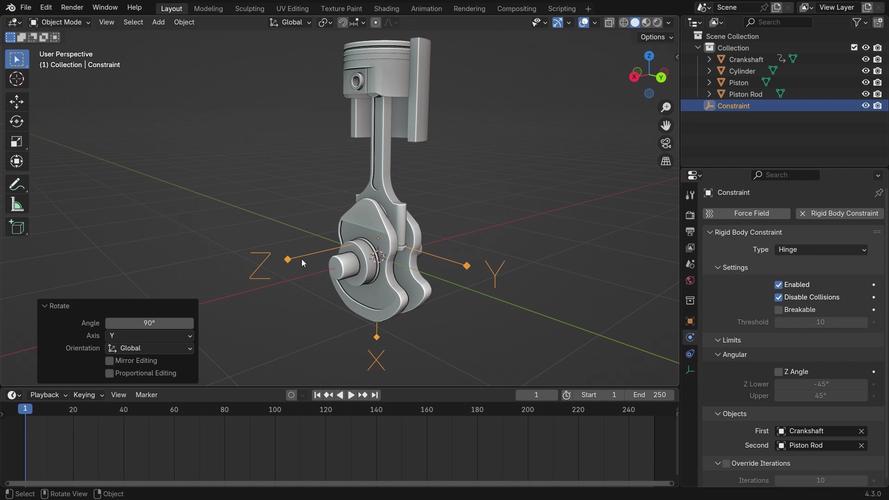Screen dimensions: 889x500
Task: Click the Force Field button
Action: [x=747, y=213]
